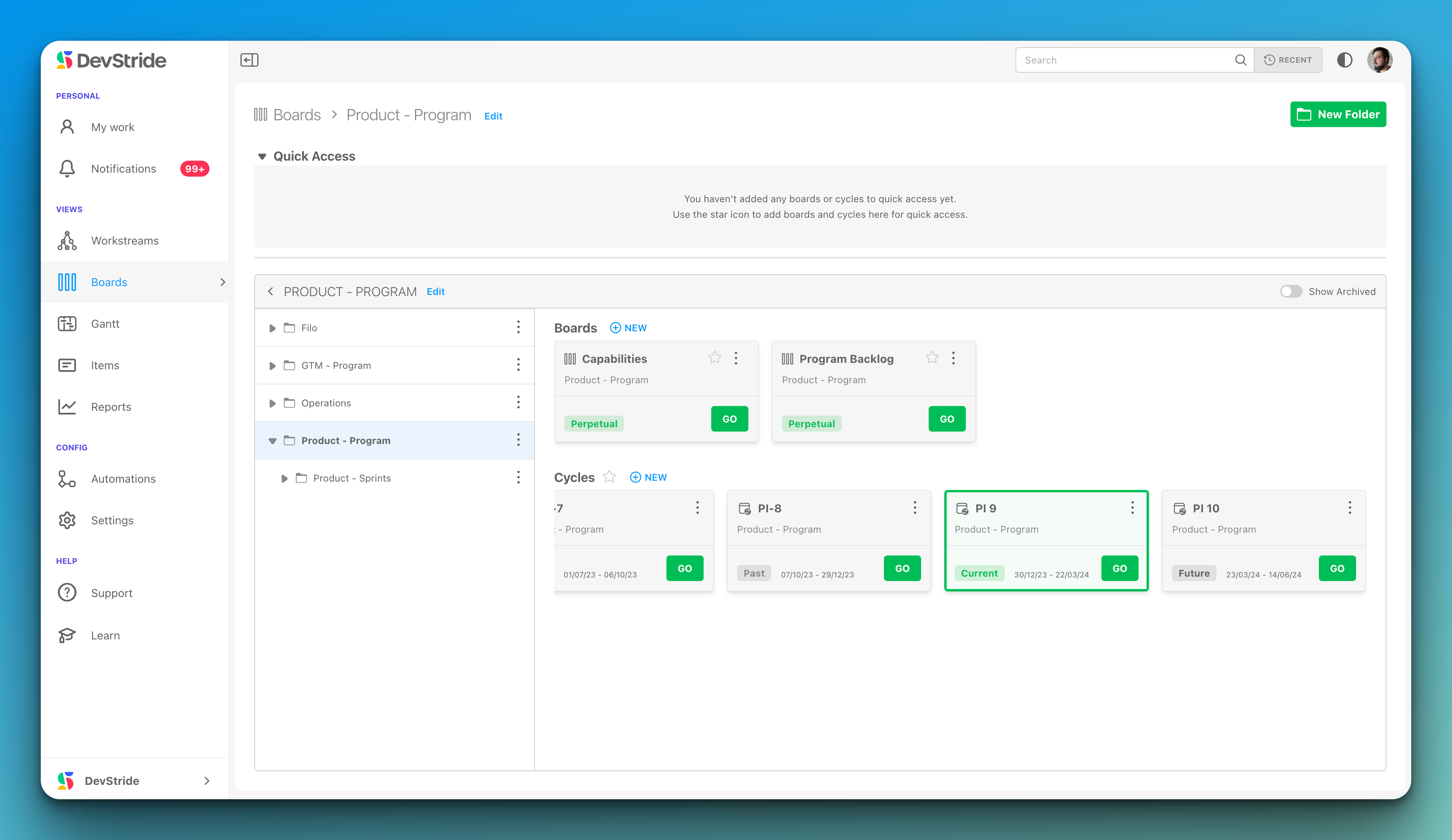Expand the Filo folder

click(273, 328)
